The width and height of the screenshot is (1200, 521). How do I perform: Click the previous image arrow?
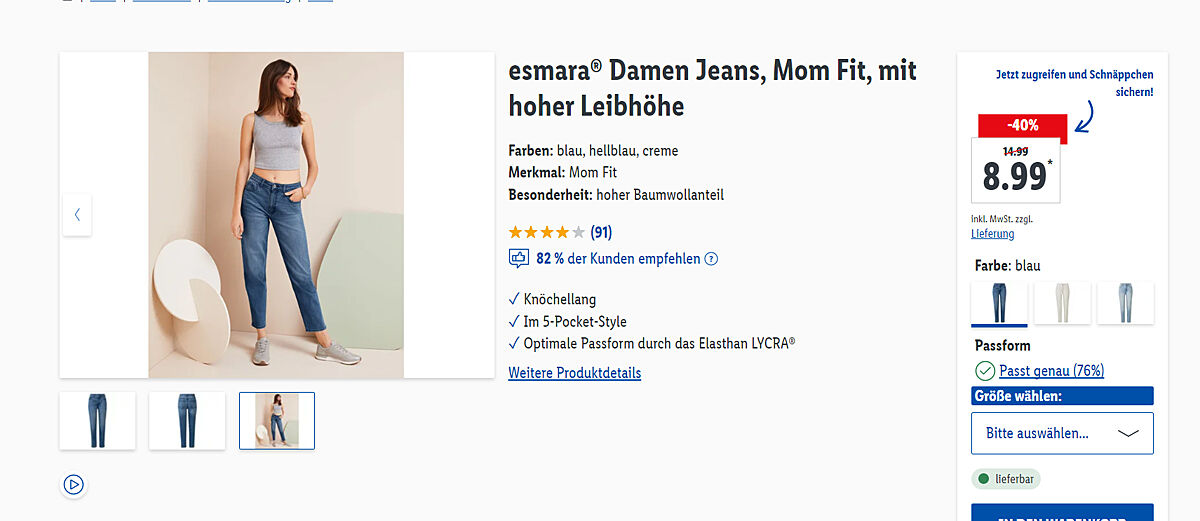[77, 215]
